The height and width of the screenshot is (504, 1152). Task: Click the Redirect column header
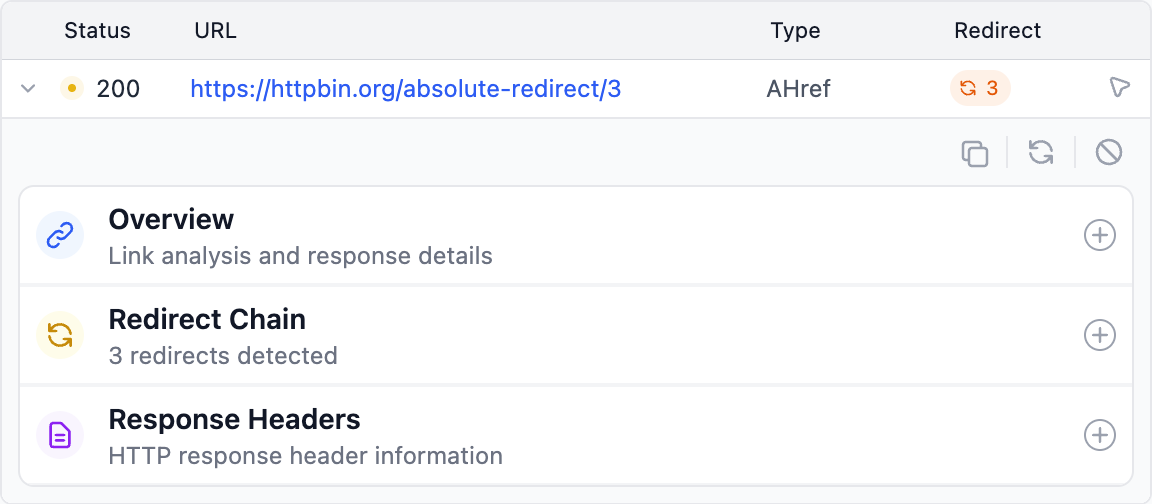point(997,31)
